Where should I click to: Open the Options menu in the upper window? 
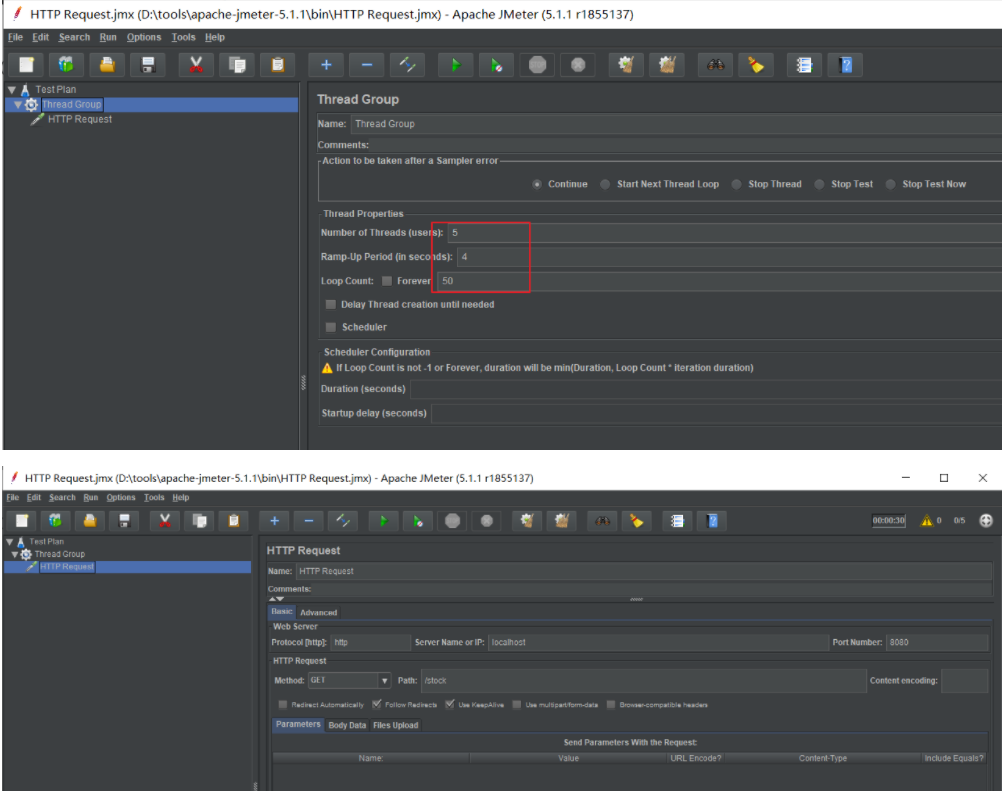tap(144, 37)
